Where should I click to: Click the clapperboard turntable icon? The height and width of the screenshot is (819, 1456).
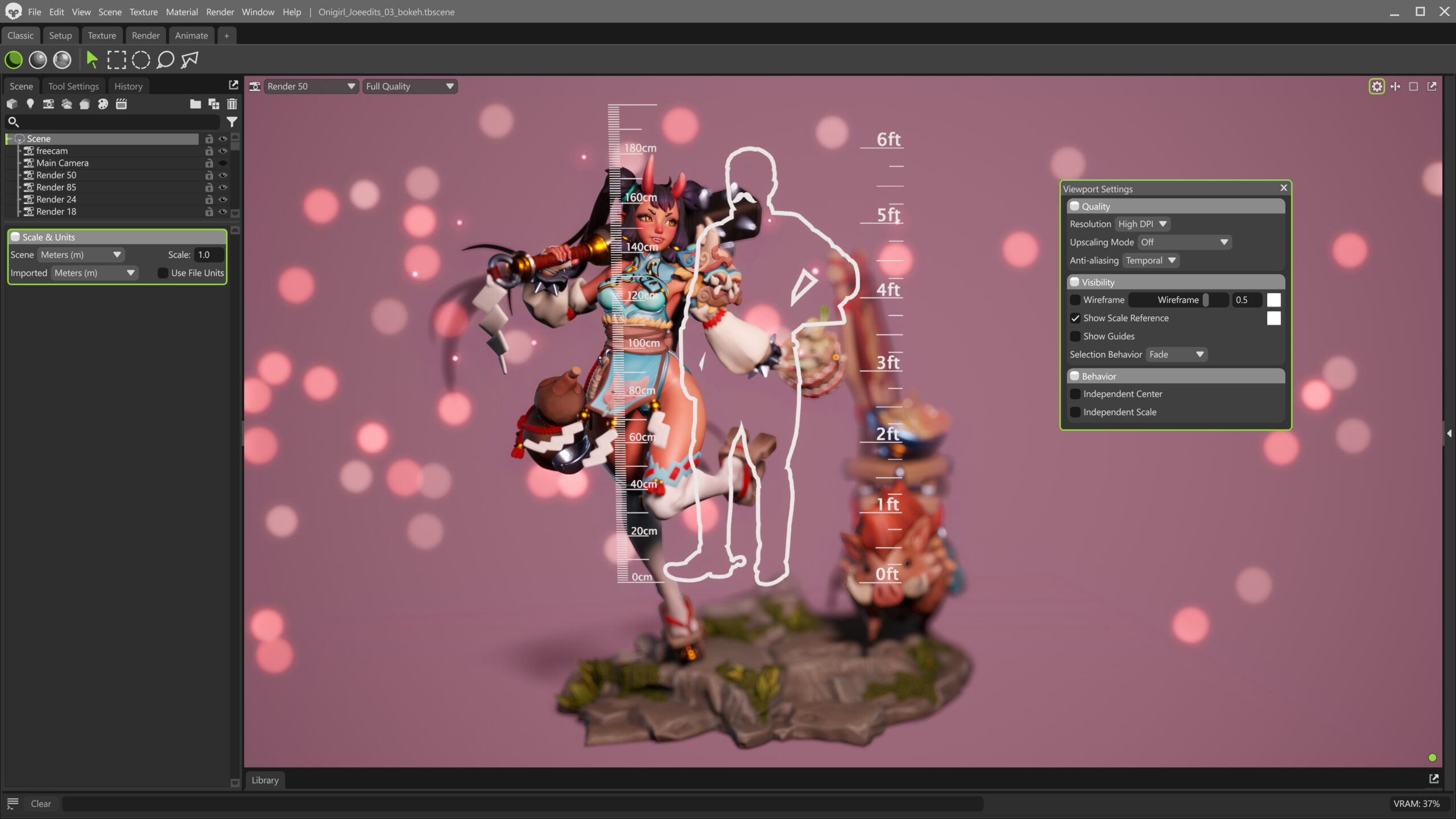click(x=121, y=104)
